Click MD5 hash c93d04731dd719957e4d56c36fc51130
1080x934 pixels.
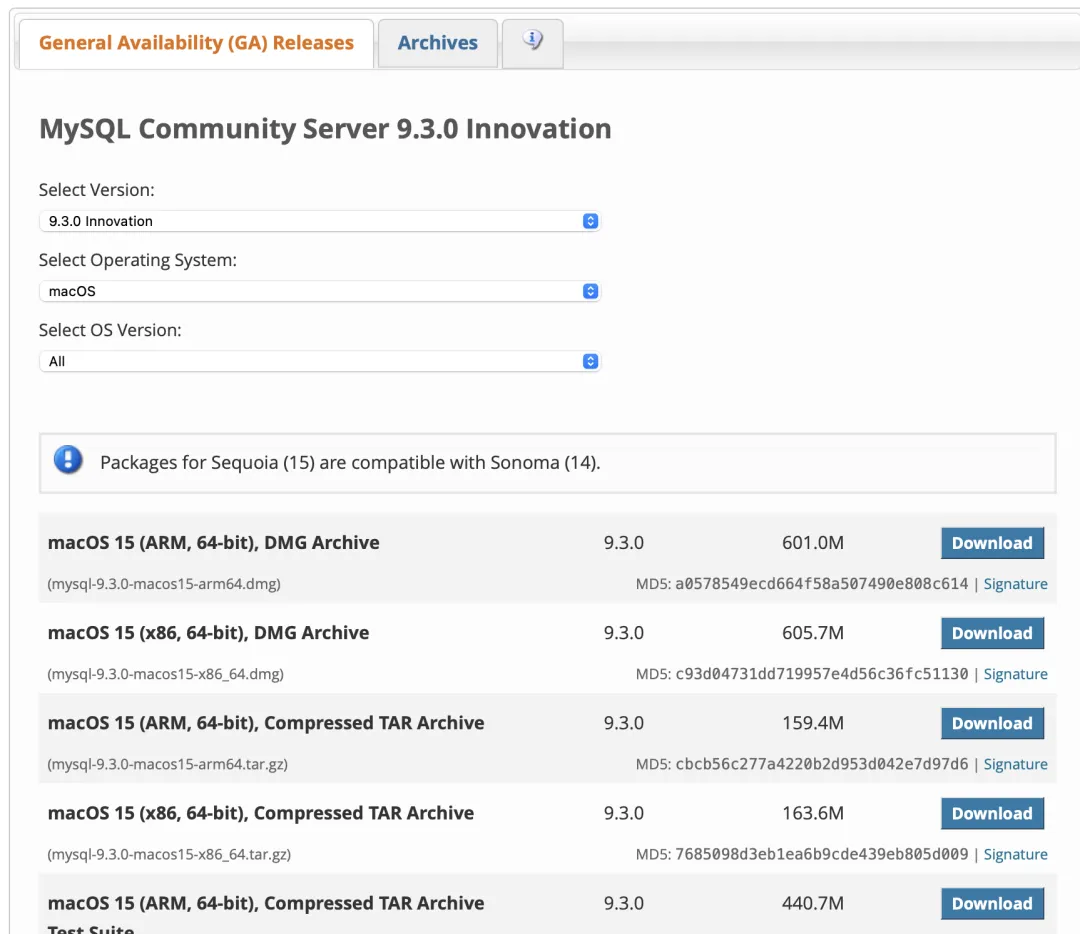822,674
